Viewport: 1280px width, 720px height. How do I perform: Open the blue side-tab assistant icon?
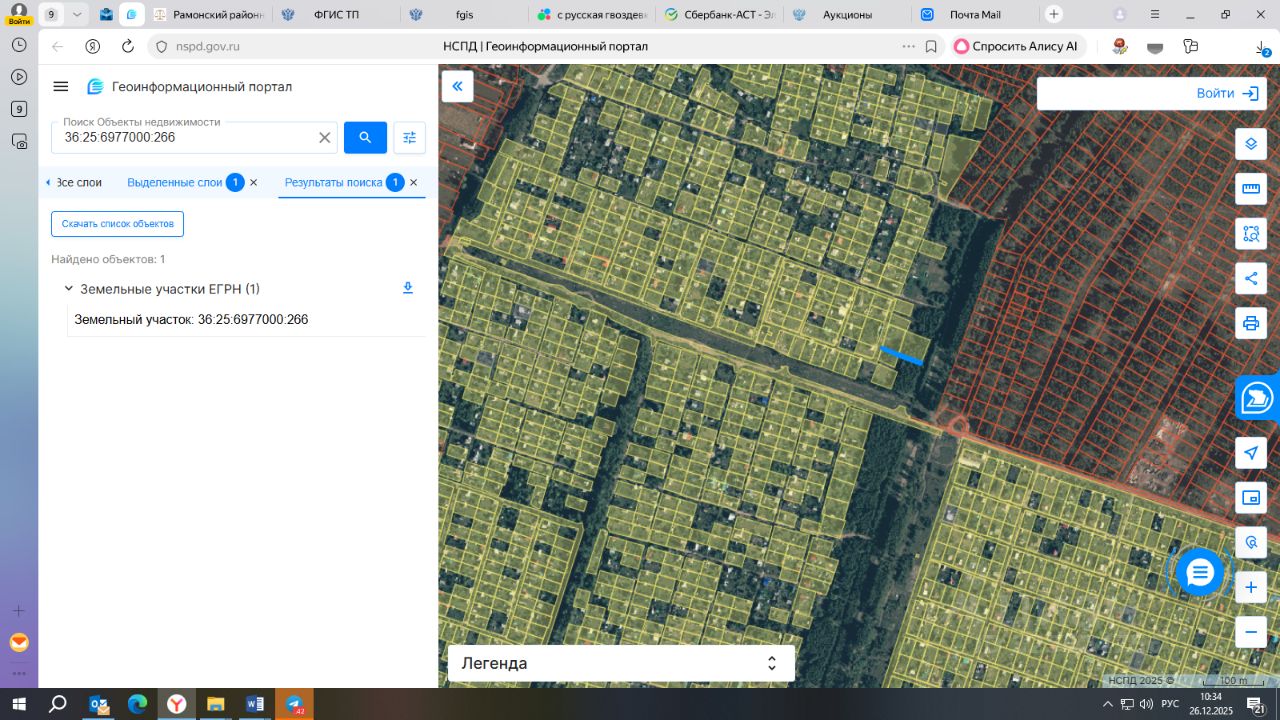coord(1258,397)
